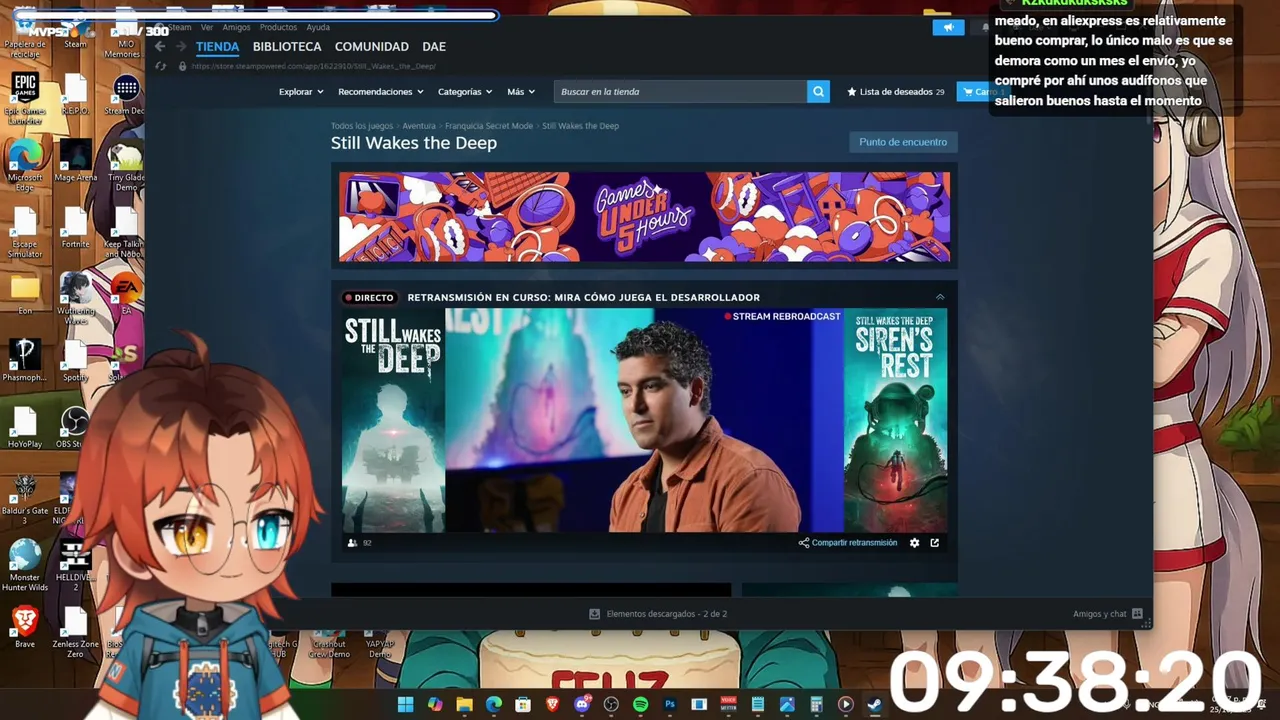1280x720 pixels.
Task: Open Discord from the taskbar
Action: (582, 704)
